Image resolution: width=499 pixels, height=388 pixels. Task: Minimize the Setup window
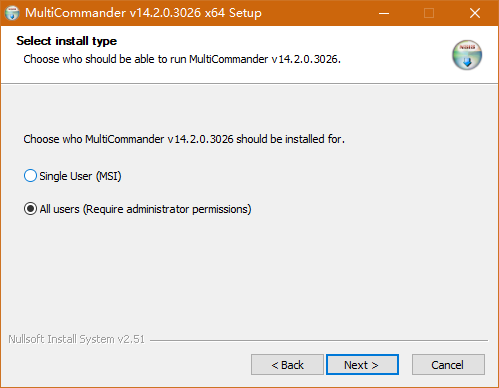[x=384, y=13]
